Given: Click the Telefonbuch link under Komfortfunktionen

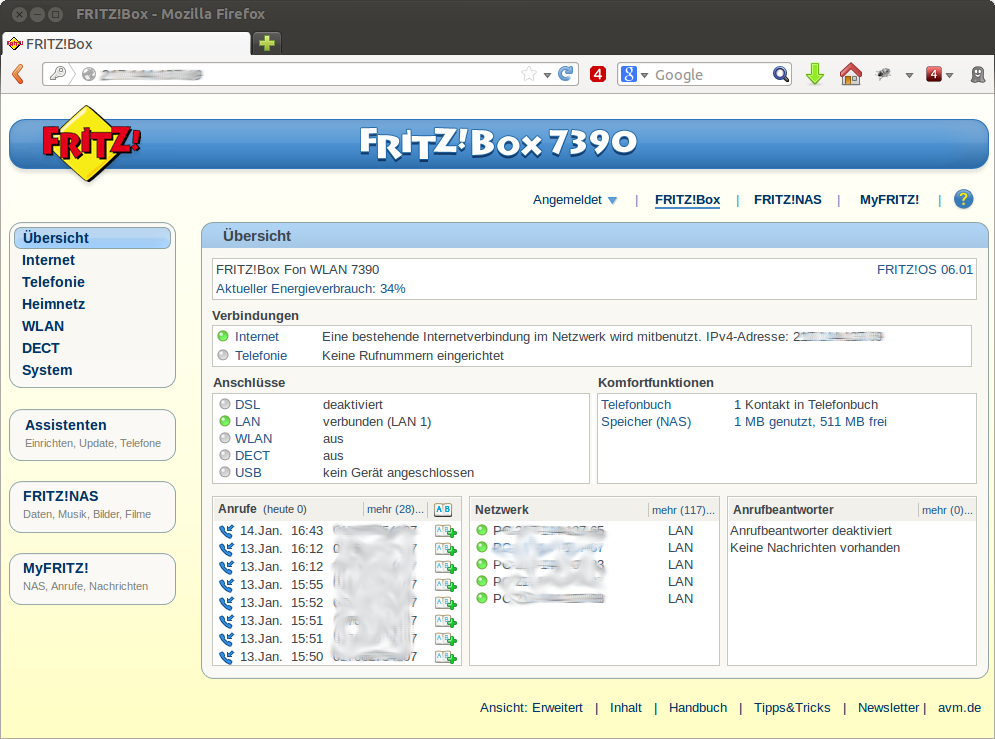Looking at the screenshot, I should coord(636,405).
